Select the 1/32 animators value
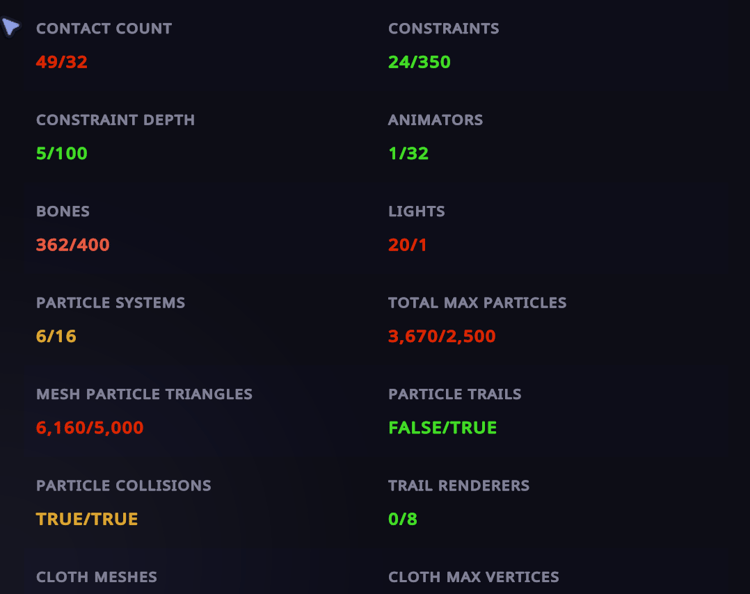Viewport: 750px width, 594px height. pos(408,154)
